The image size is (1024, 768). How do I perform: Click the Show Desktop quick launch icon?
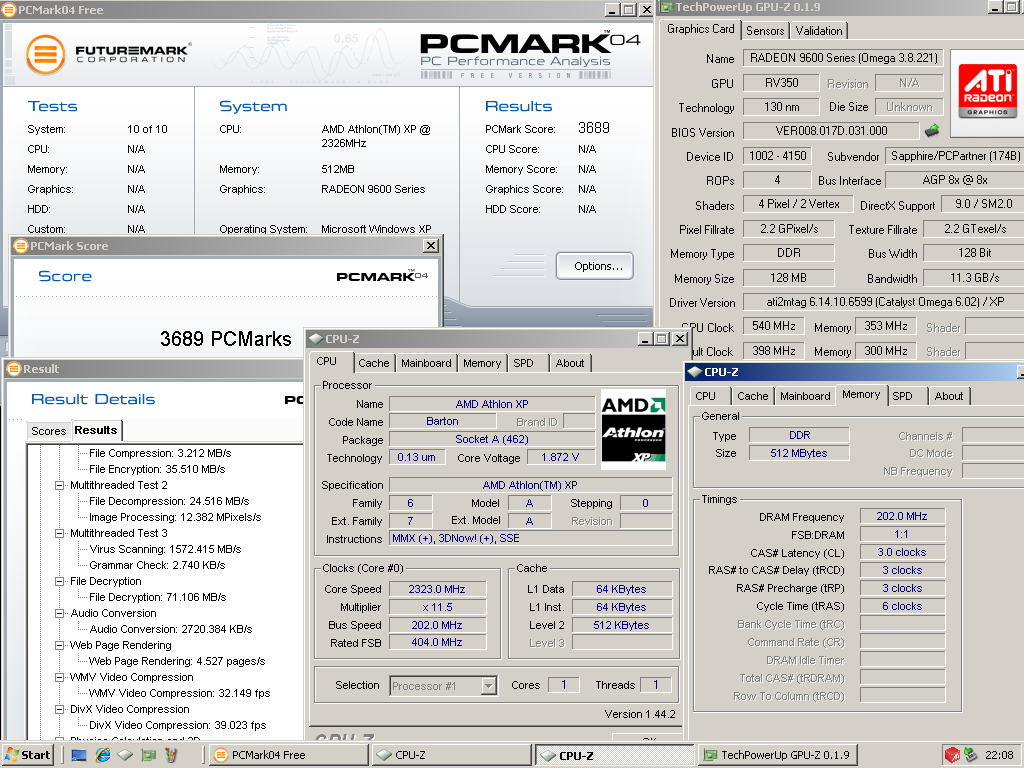point(79,755)
